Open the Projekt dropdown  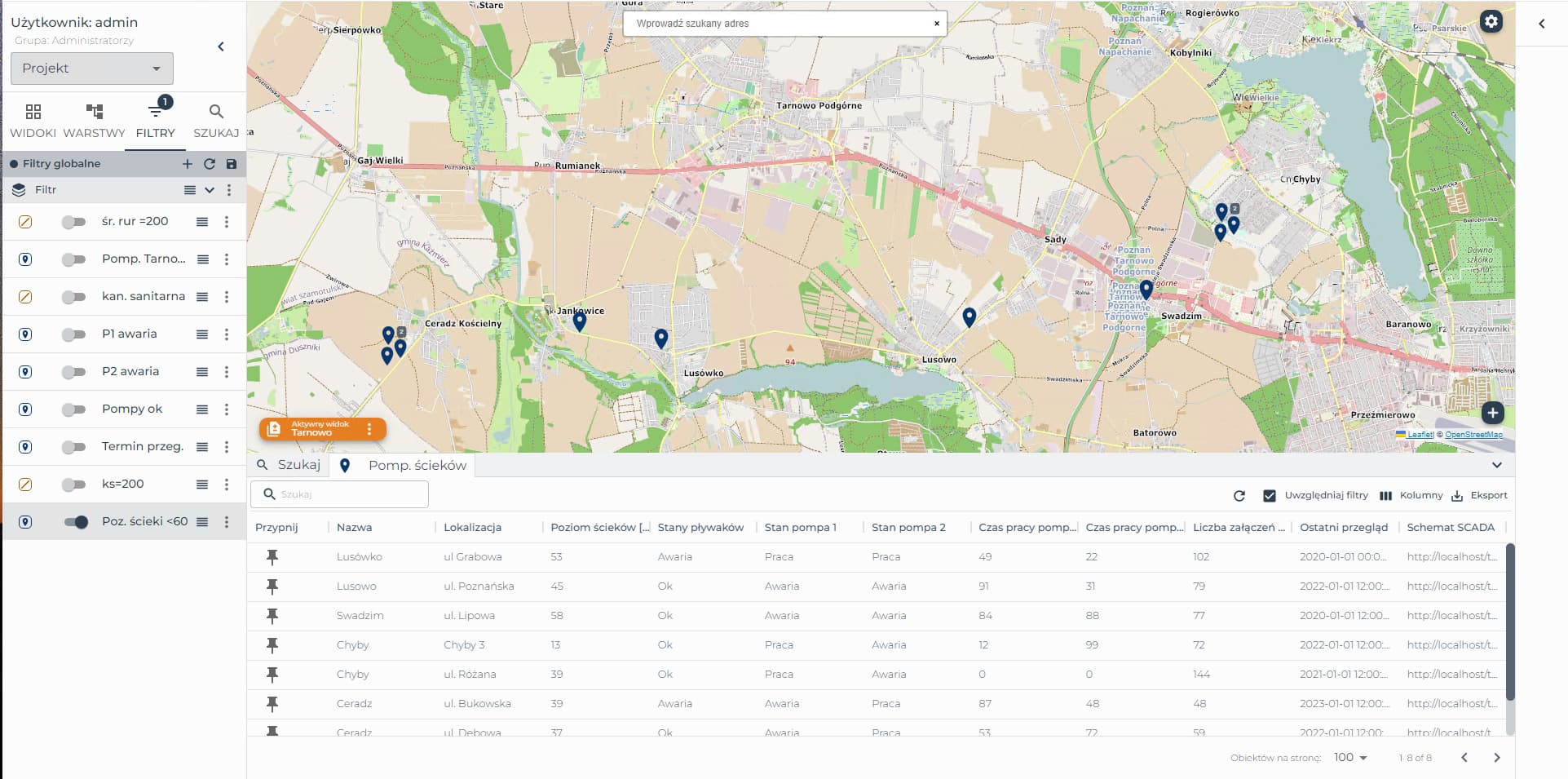[x=92, y=69]
